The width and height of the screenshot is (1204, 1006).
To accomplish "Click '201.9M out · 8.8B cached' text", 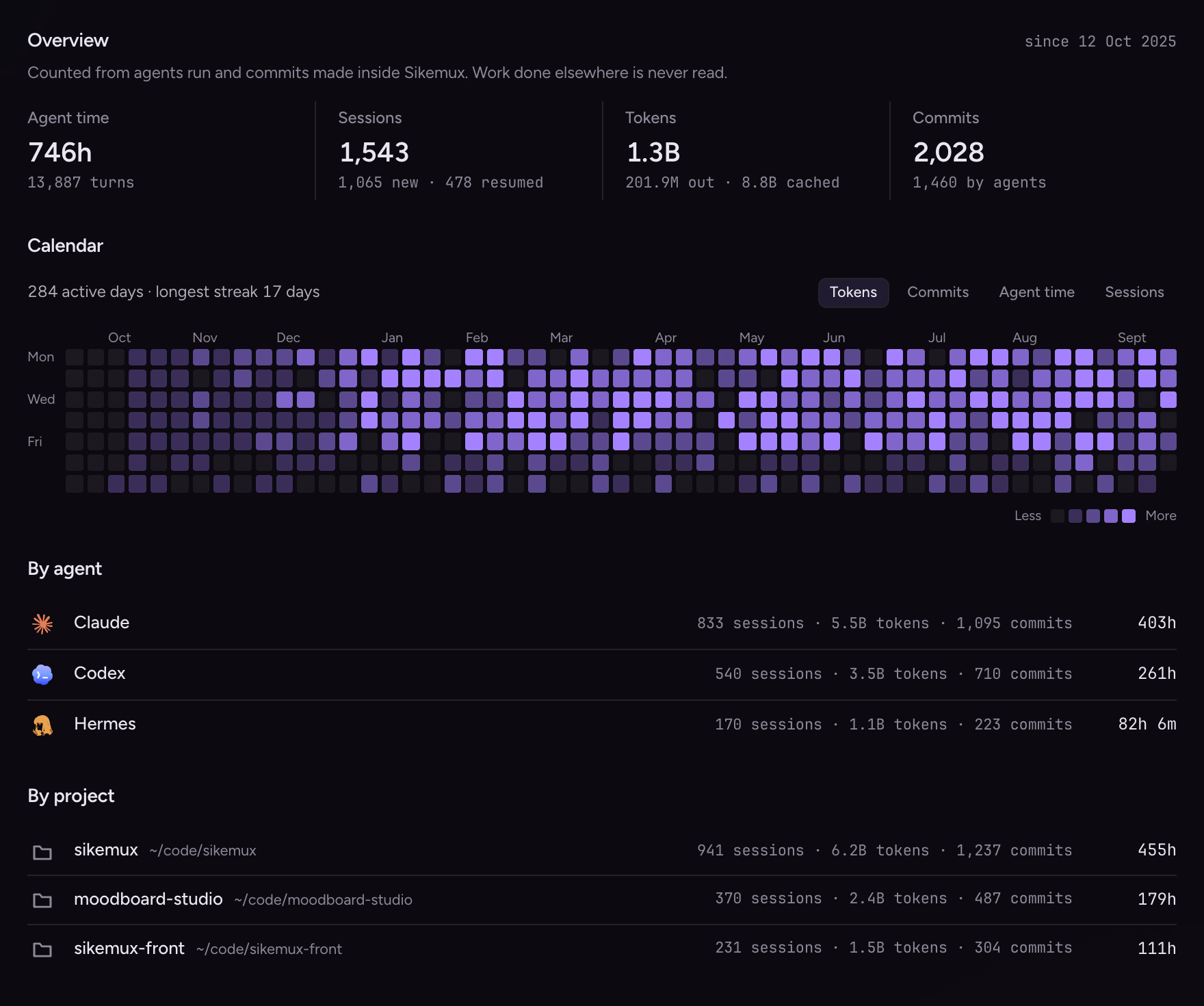I will coord(732,183).
